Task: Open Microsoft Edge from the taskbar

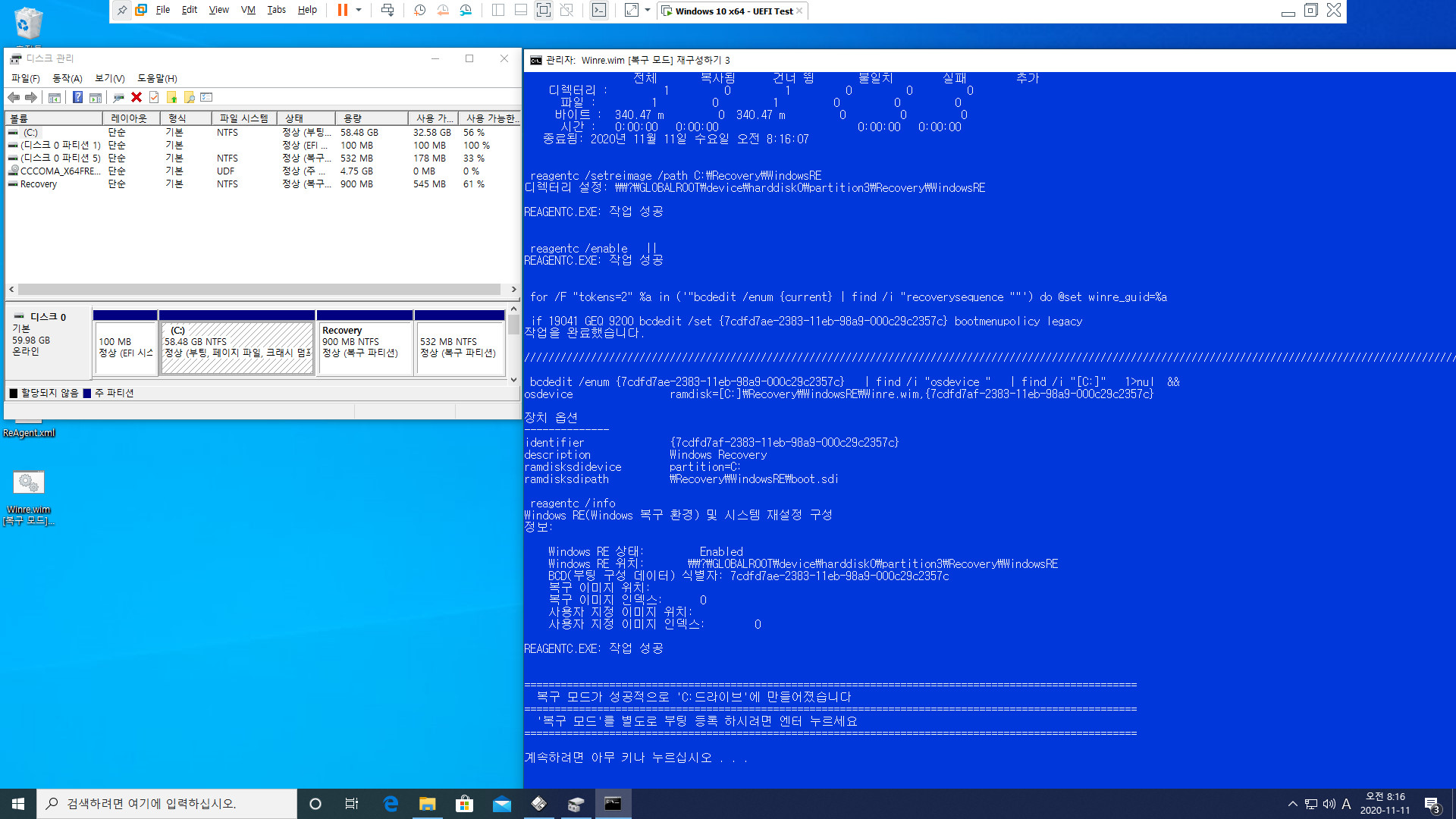Action: coord(391,804)
